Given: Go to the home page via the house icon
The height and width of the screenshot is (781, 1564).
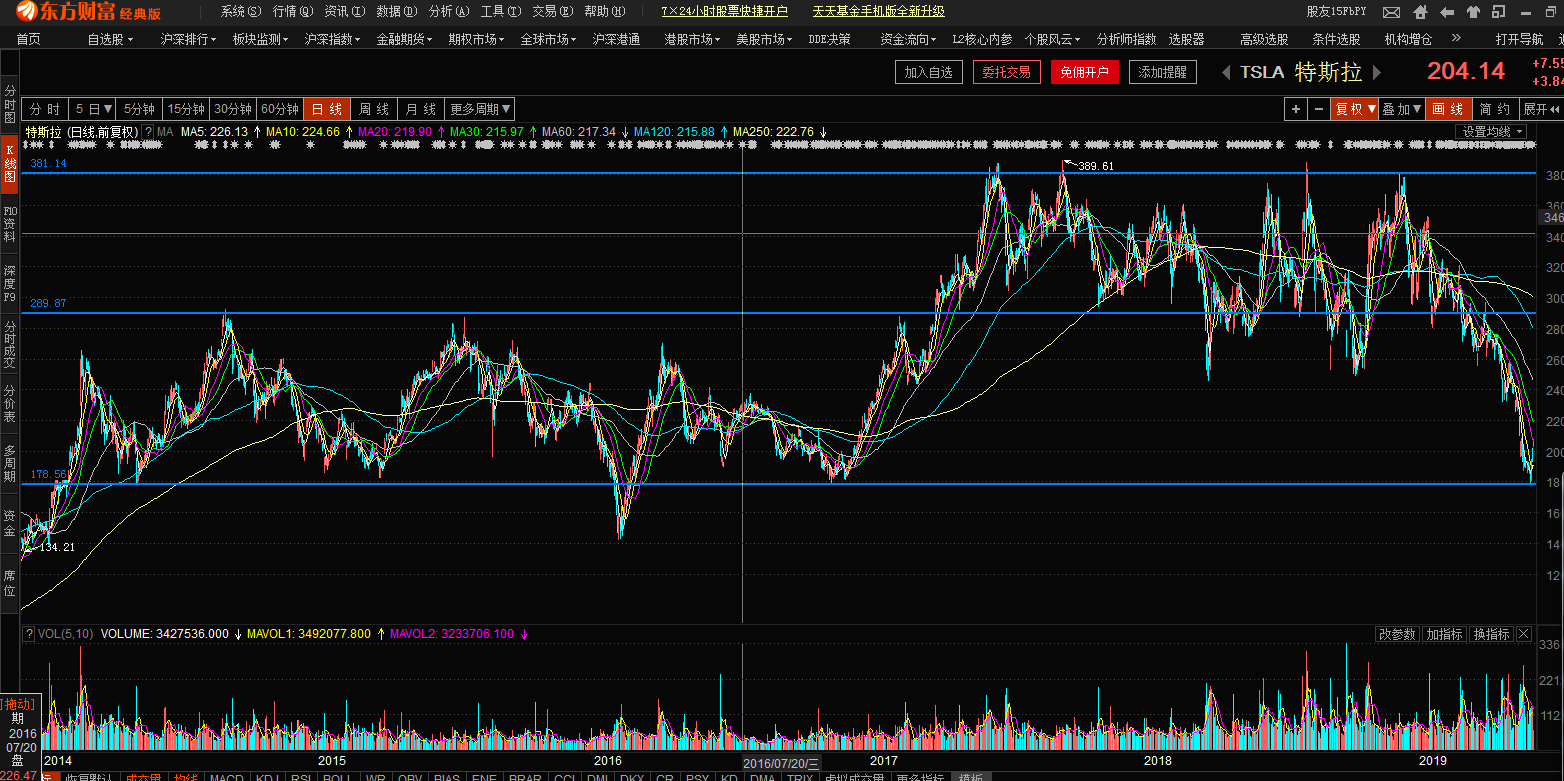Looking at the screenshot, I should [1419, 12].
